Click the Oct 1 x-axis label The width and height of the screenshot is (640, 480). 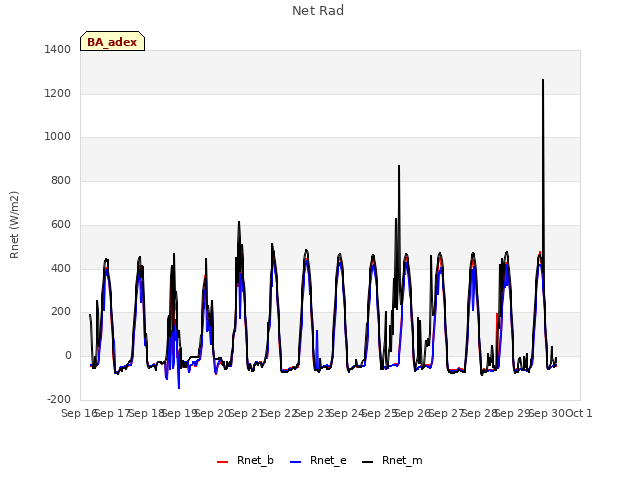[x=579, y=413]
